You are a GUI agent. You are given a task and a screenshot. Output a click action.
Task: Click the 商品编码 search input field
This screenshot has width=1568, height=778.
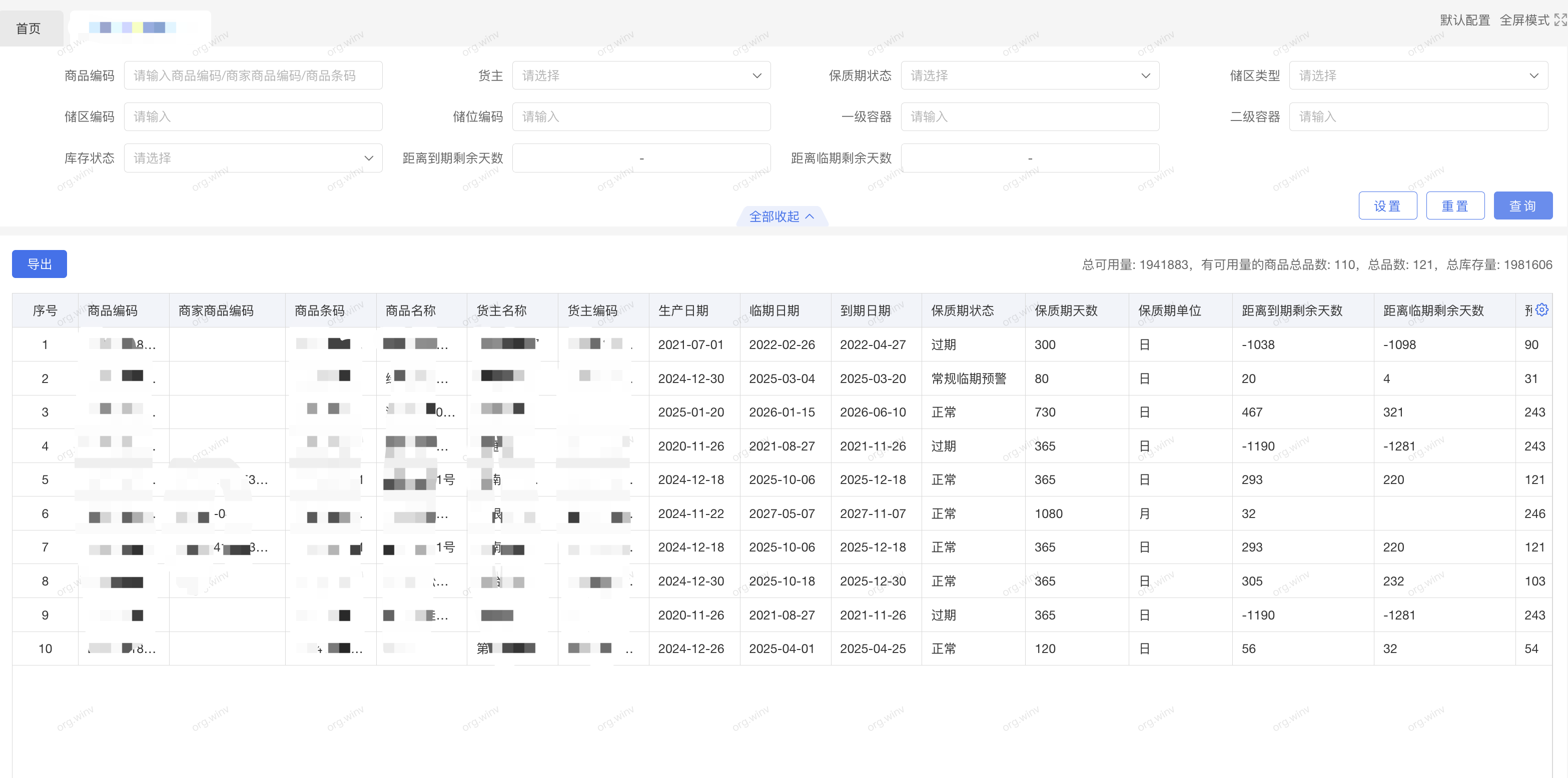click(253, 75)
